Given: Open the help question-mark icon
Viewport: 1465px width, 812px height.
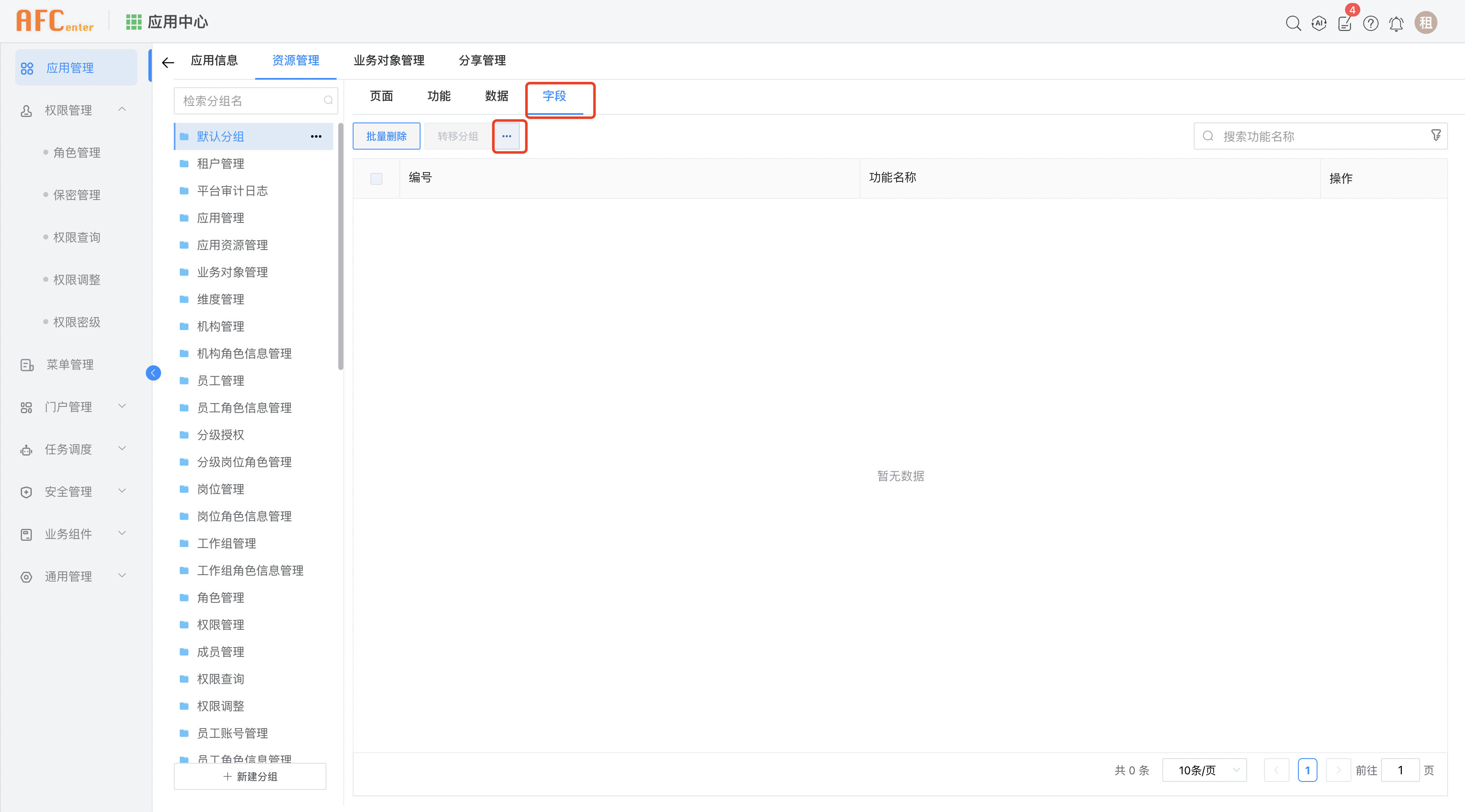Looking at the screenshot, I should point(1370,23).
